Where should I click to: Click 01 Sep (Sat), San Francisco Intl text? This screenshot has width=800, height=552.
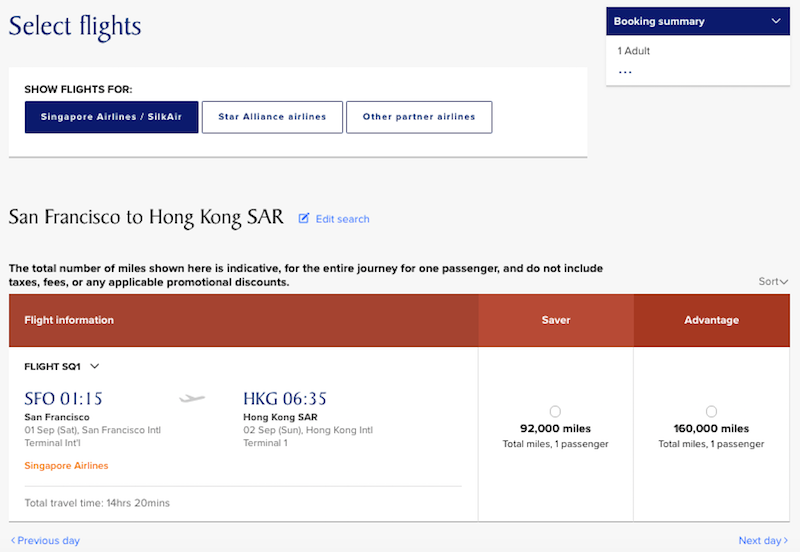click(x=92, y=430)
